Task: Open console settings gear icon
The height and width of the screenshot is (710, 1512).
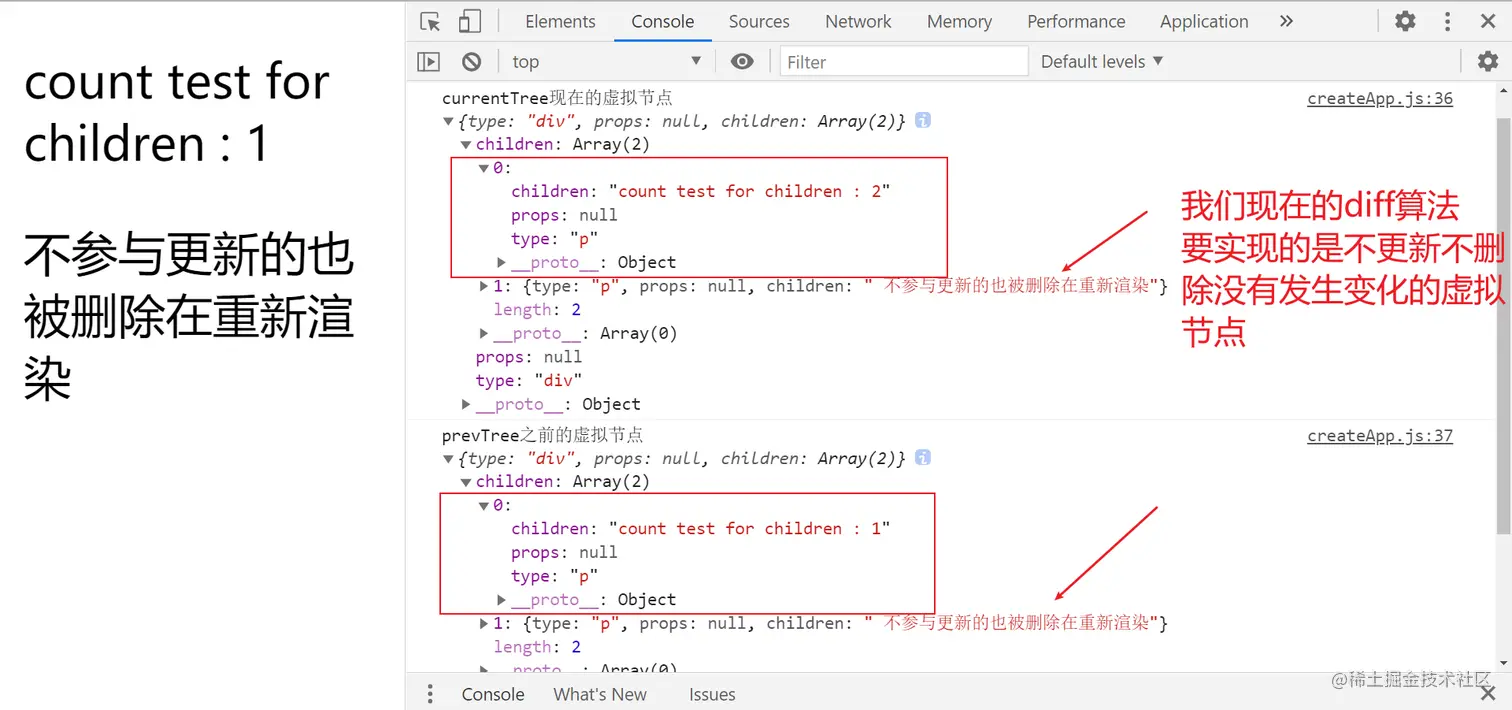Action: 1488,62
